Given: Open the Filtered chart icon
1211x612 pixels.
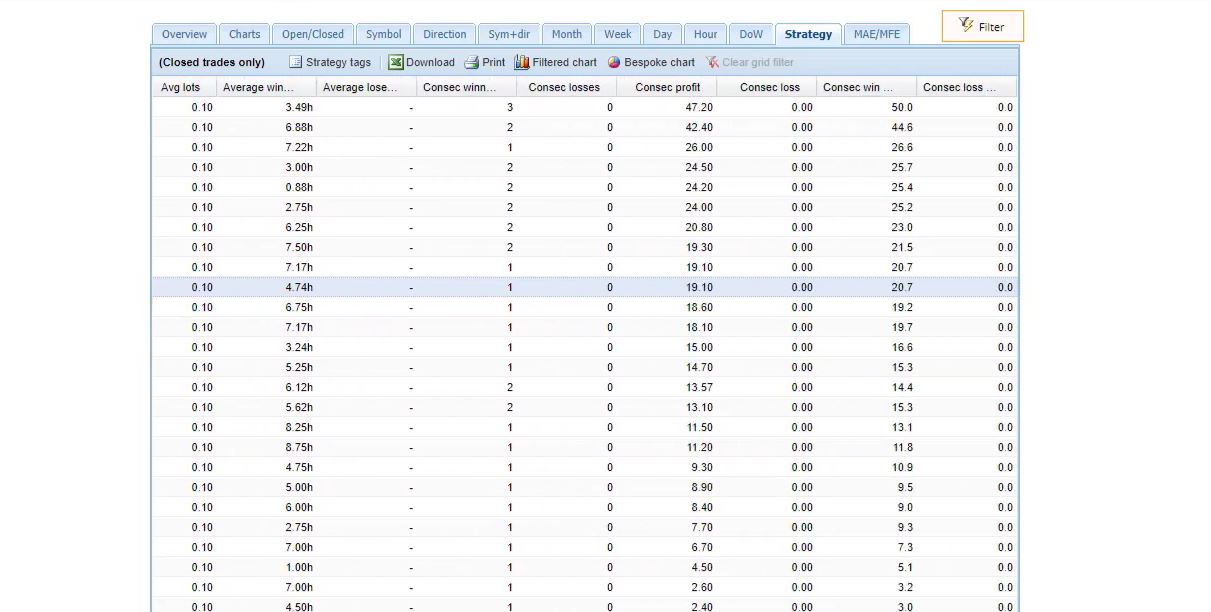Looking at the screenshot, I should click(x=522, y=62).
